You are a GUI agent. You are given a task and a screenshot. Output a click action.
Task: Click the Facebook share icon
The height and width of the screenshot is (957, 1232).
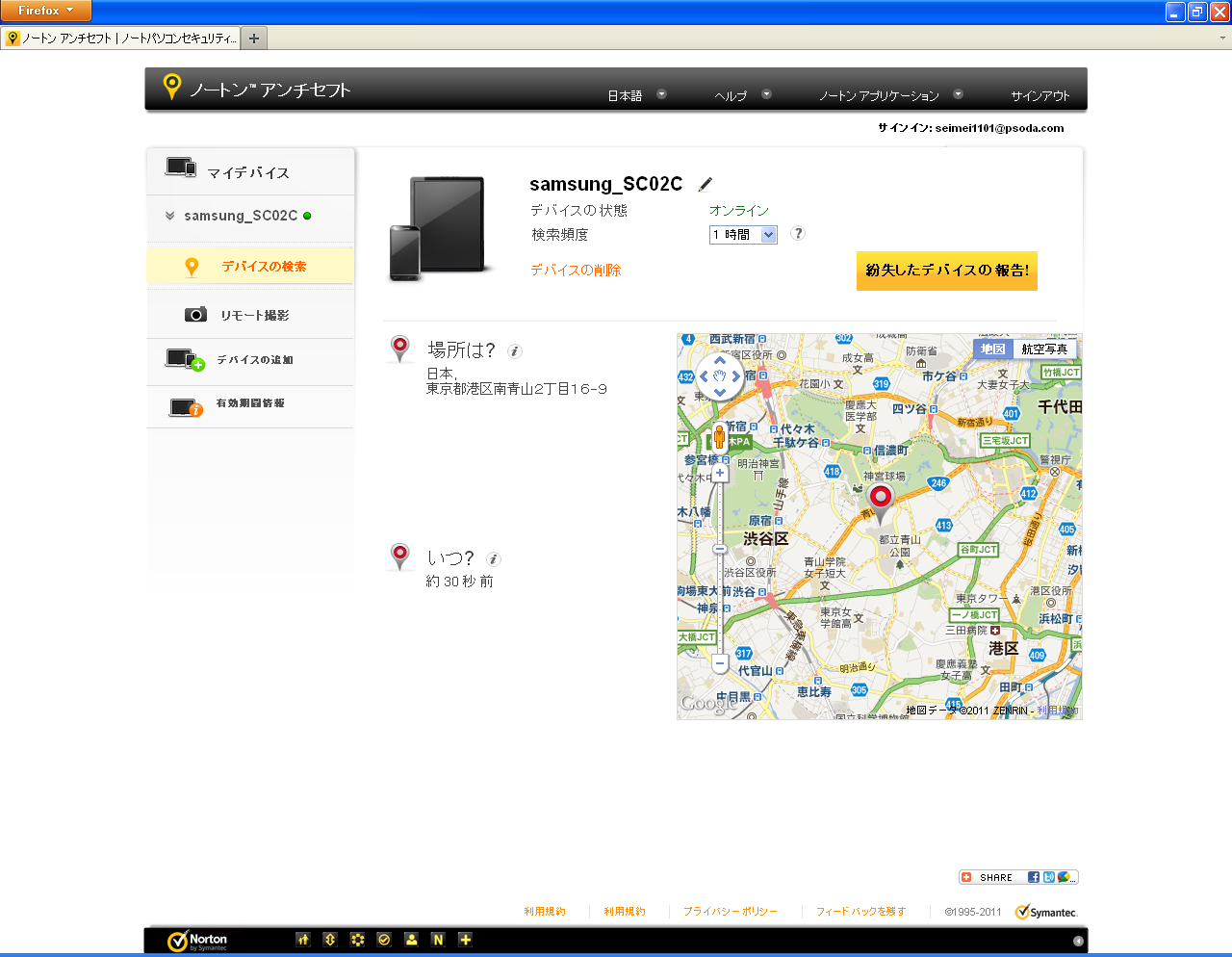pos(1034,877)
